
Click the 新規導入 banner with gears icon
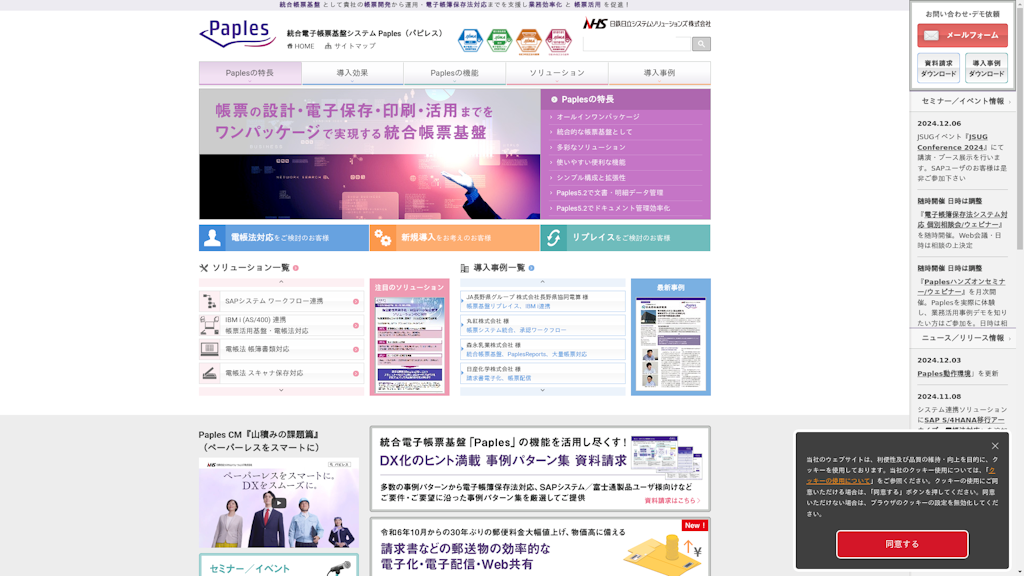point(454,238)
